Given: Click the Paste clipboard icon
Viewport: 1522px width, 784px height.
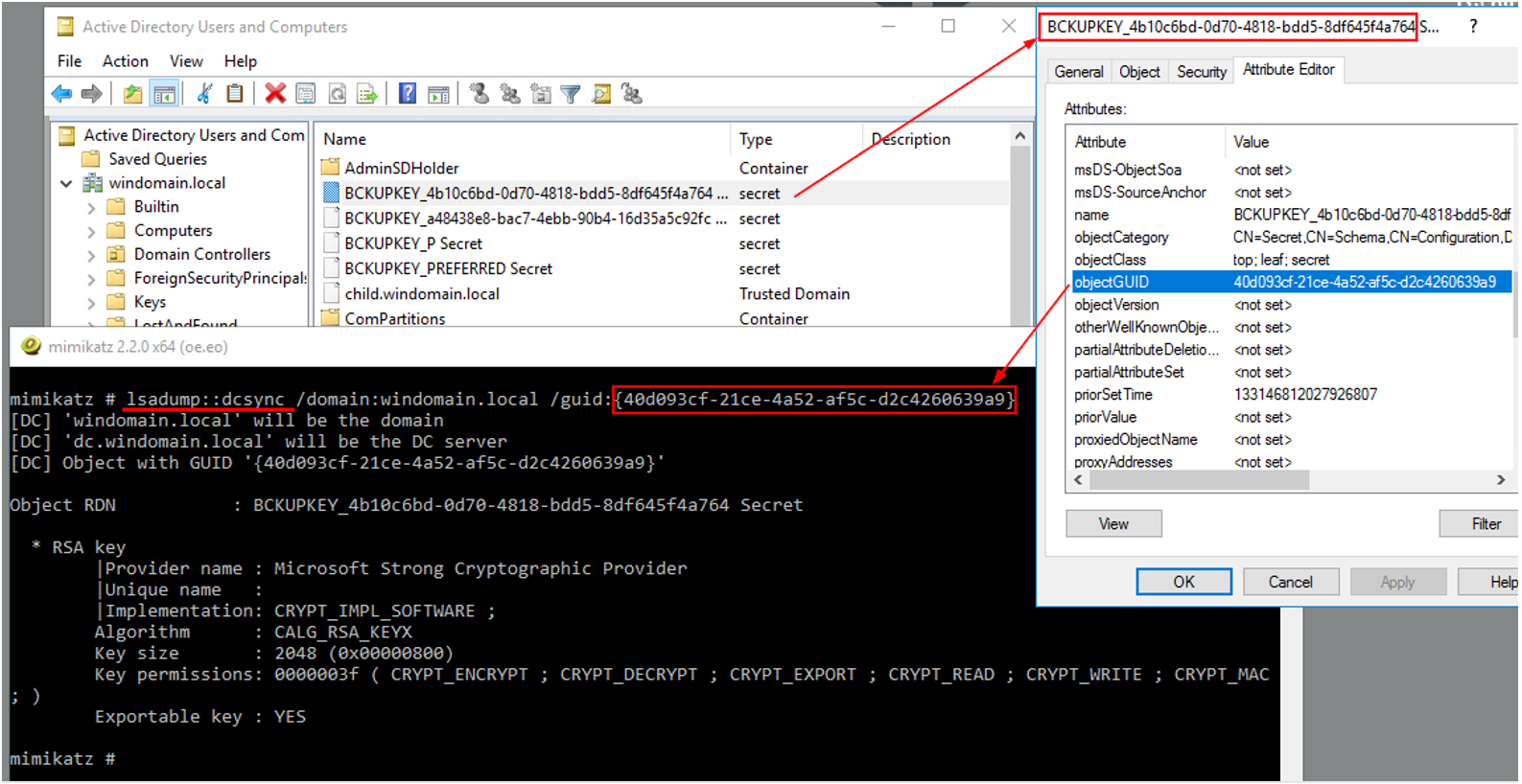Looking at the screenshot, I should 234,94.
